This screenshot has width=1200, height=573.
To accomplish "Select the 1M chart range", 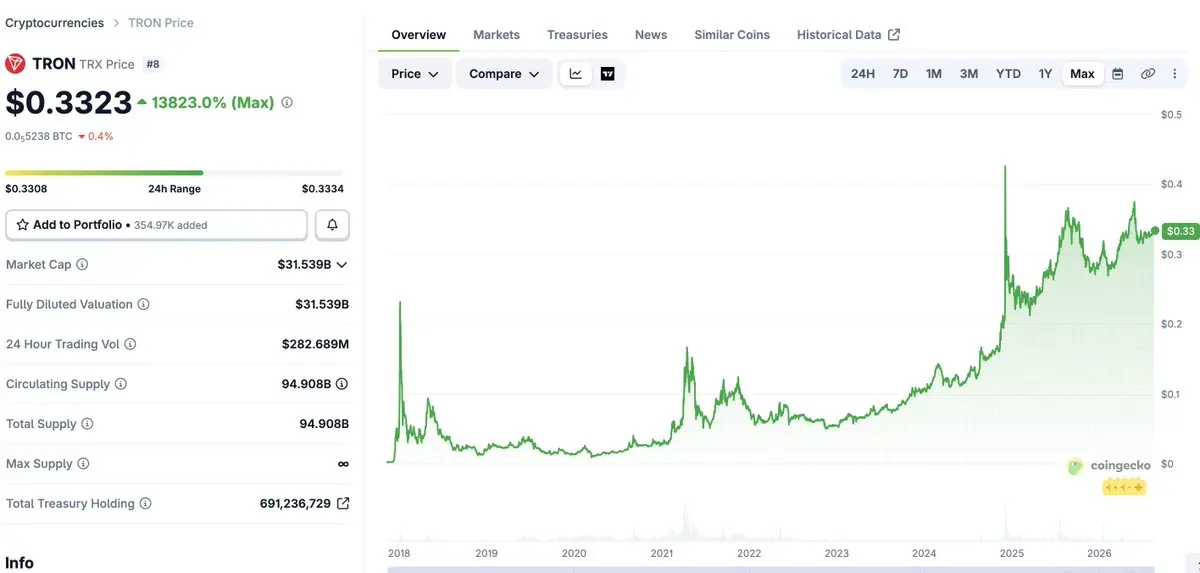I will 934,74.
